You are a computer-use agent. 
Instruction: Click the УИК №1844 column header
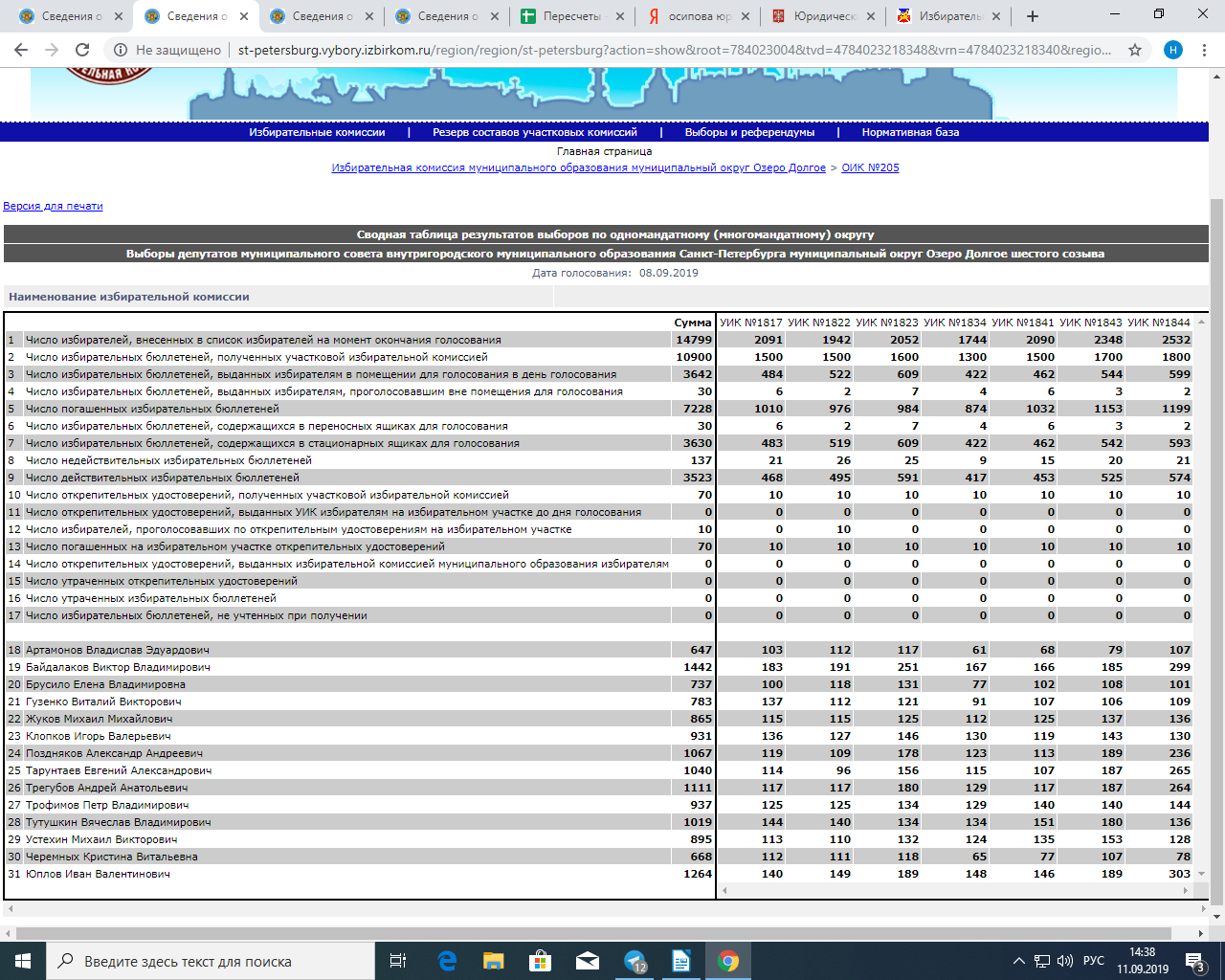tap(1159, 323)
